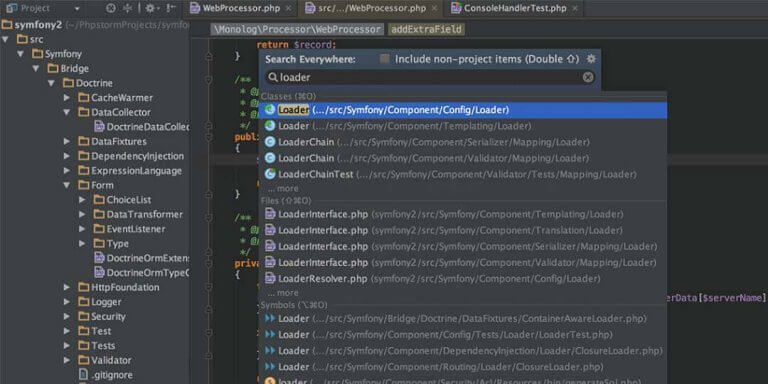Image resolution: width=768 pixels, height=384 pixels.
Task: Select Loader symbol in ContainerAwareLoader.php
Action: coord(463,319)
